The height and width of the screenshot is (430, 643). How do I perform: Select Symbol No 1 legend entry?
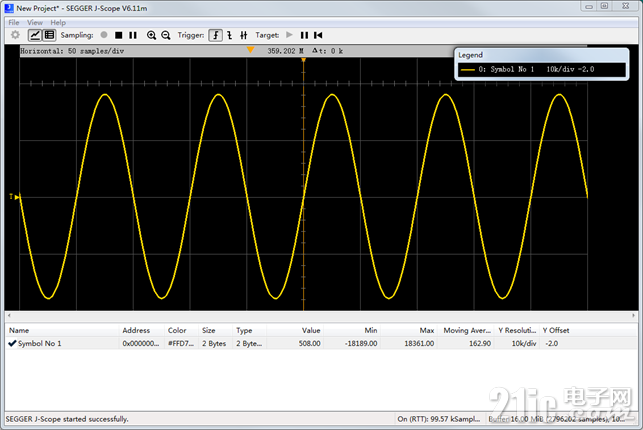pos(541,70)
